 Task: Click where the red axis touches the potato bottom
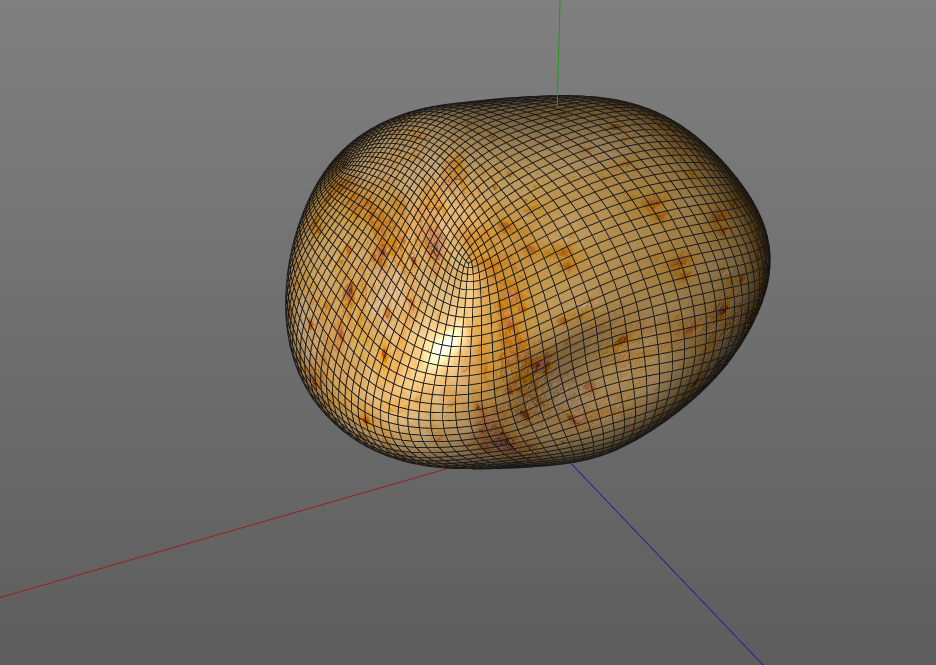tap(447, 469)
